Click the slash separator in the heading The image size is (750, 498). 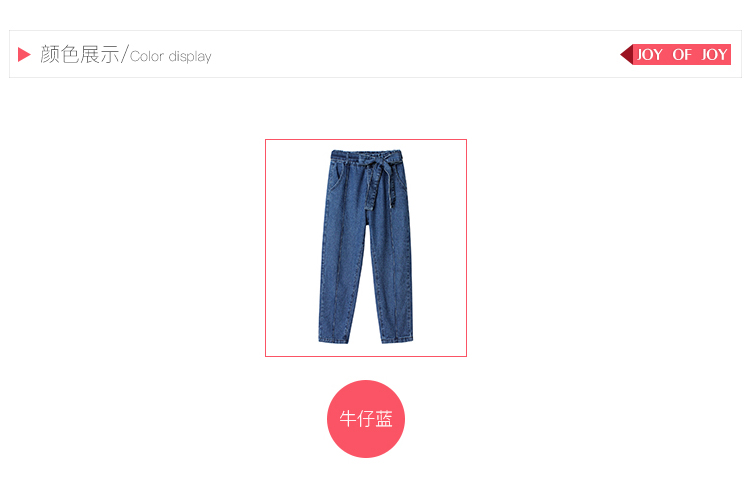125,54
